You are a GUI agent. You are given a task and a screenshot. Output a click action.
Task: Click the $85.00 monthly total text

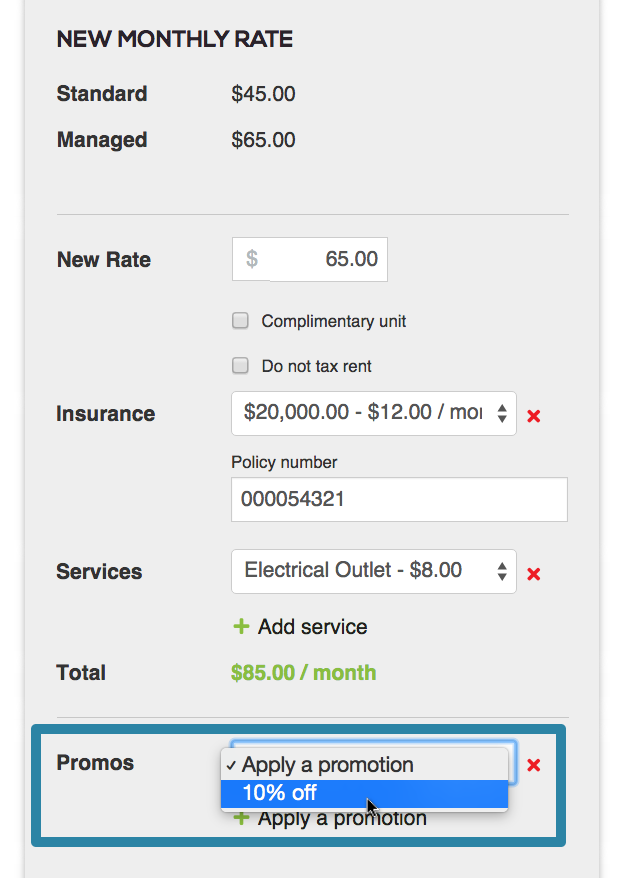(x=303, y=672)
